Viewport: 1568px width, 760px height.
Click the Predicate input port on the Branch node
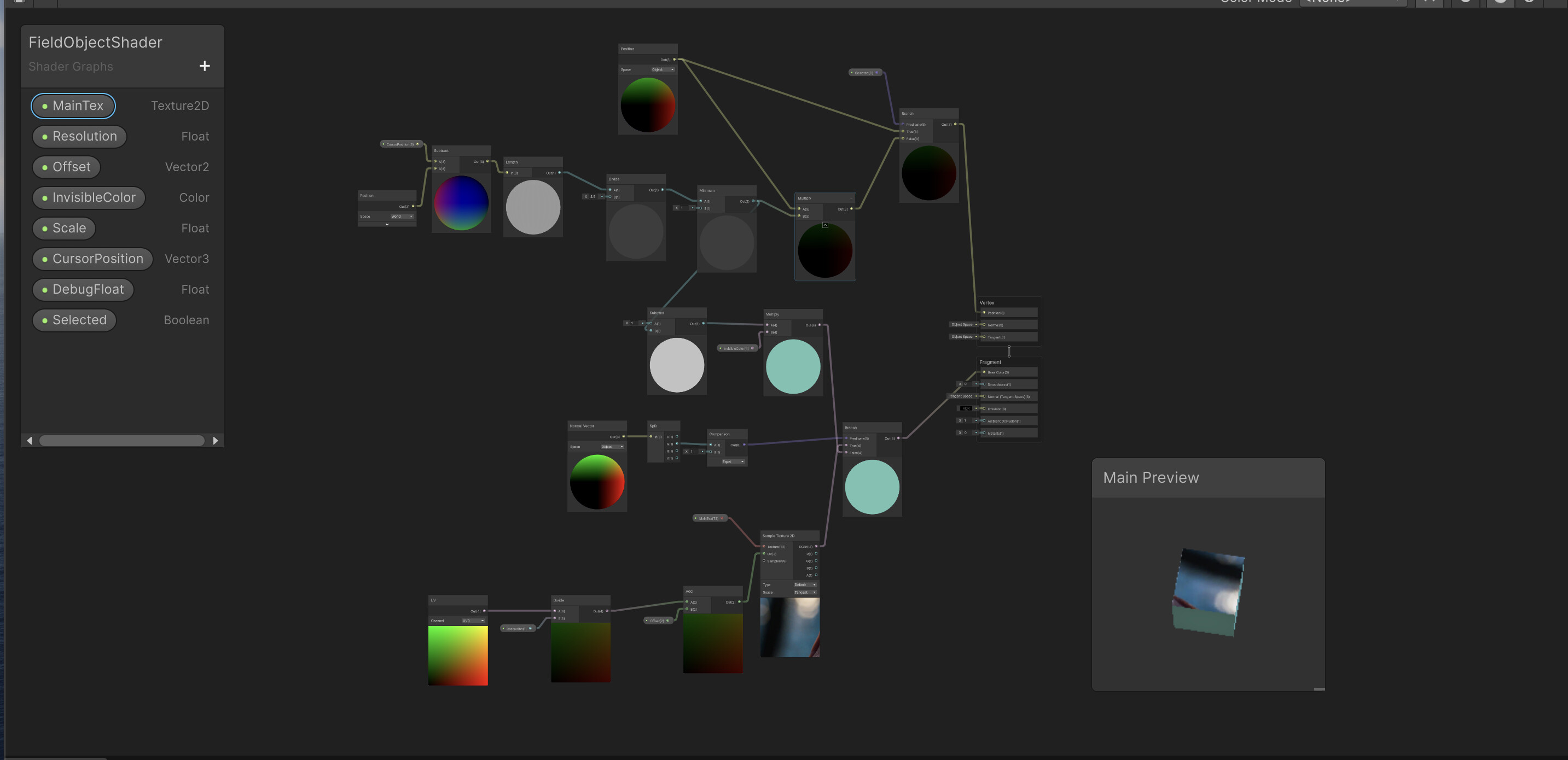click(x=904, y=124)
